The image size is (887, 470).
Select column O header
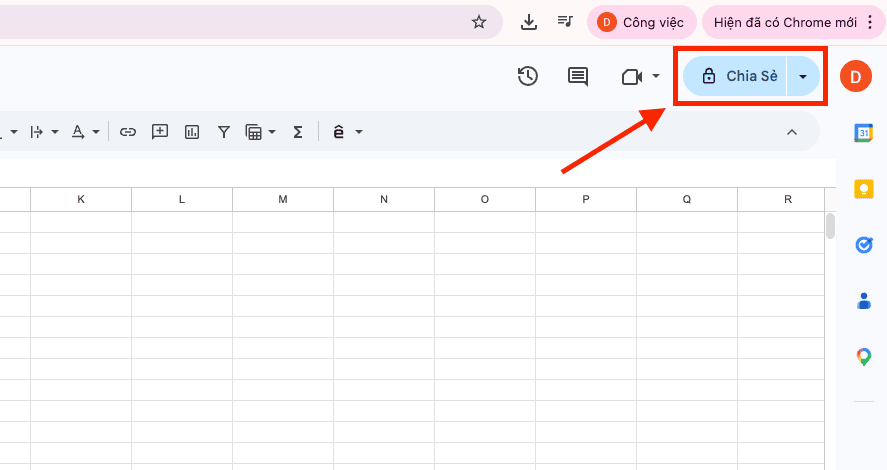click(485, 199)
